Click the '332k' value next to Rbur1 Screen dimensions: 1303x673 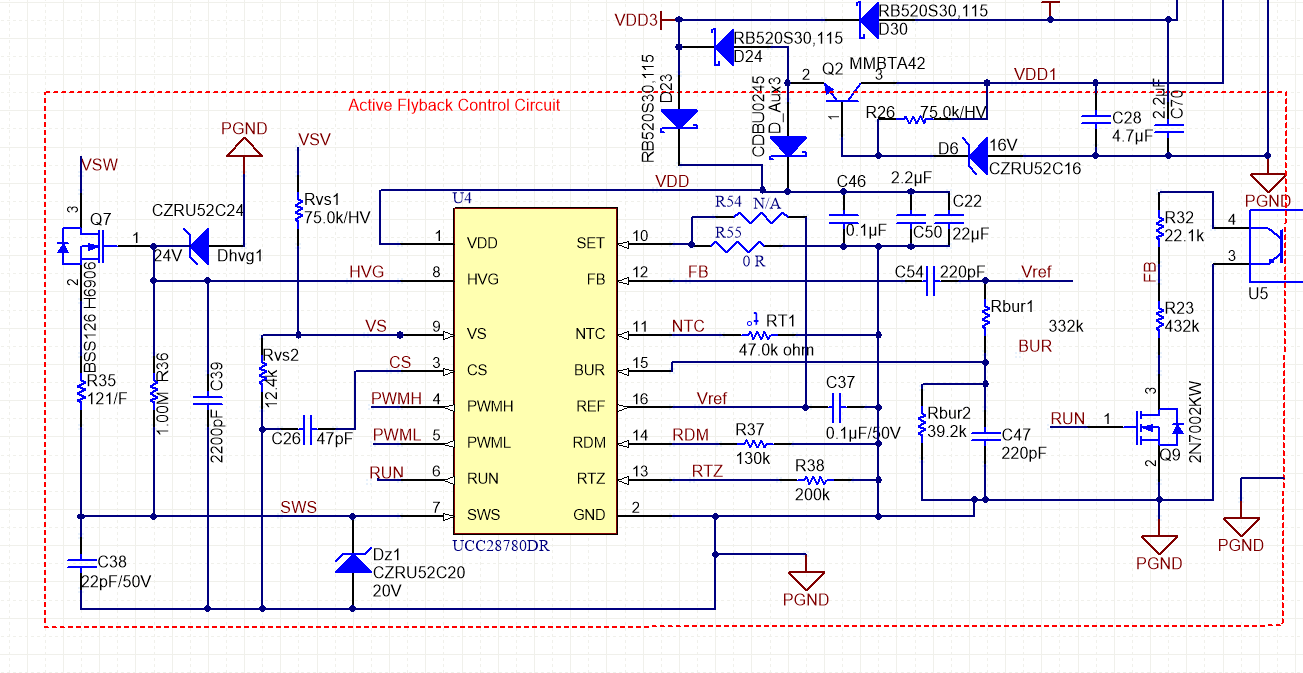click(1065, 326)
